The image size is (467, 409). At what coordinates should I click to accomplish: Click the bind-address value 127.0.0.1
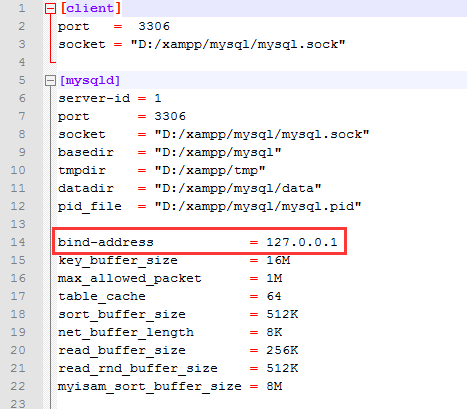(x=302, y=242)
